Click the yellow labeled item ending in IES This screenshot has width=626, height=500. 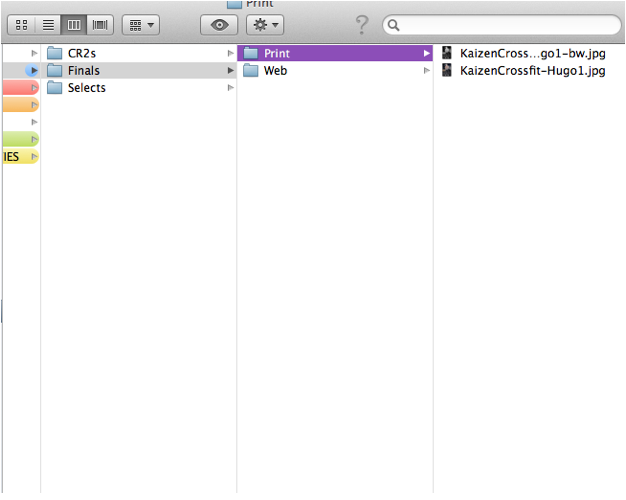click(18, 156)
